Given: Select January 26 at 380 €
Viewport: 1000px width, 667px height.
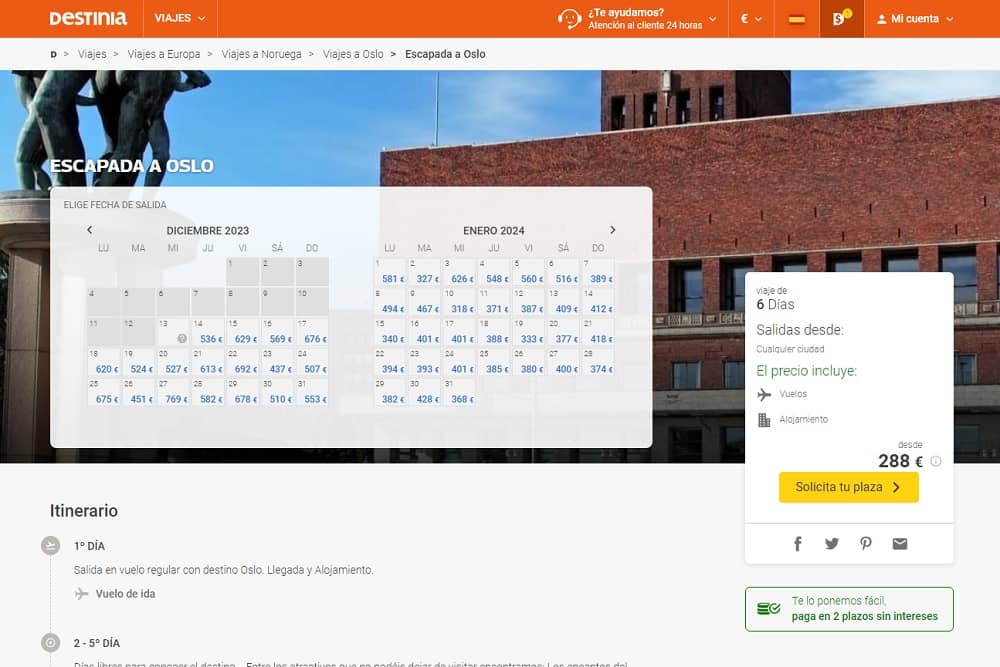Looking at the screenshot, I should click(529, 362).
